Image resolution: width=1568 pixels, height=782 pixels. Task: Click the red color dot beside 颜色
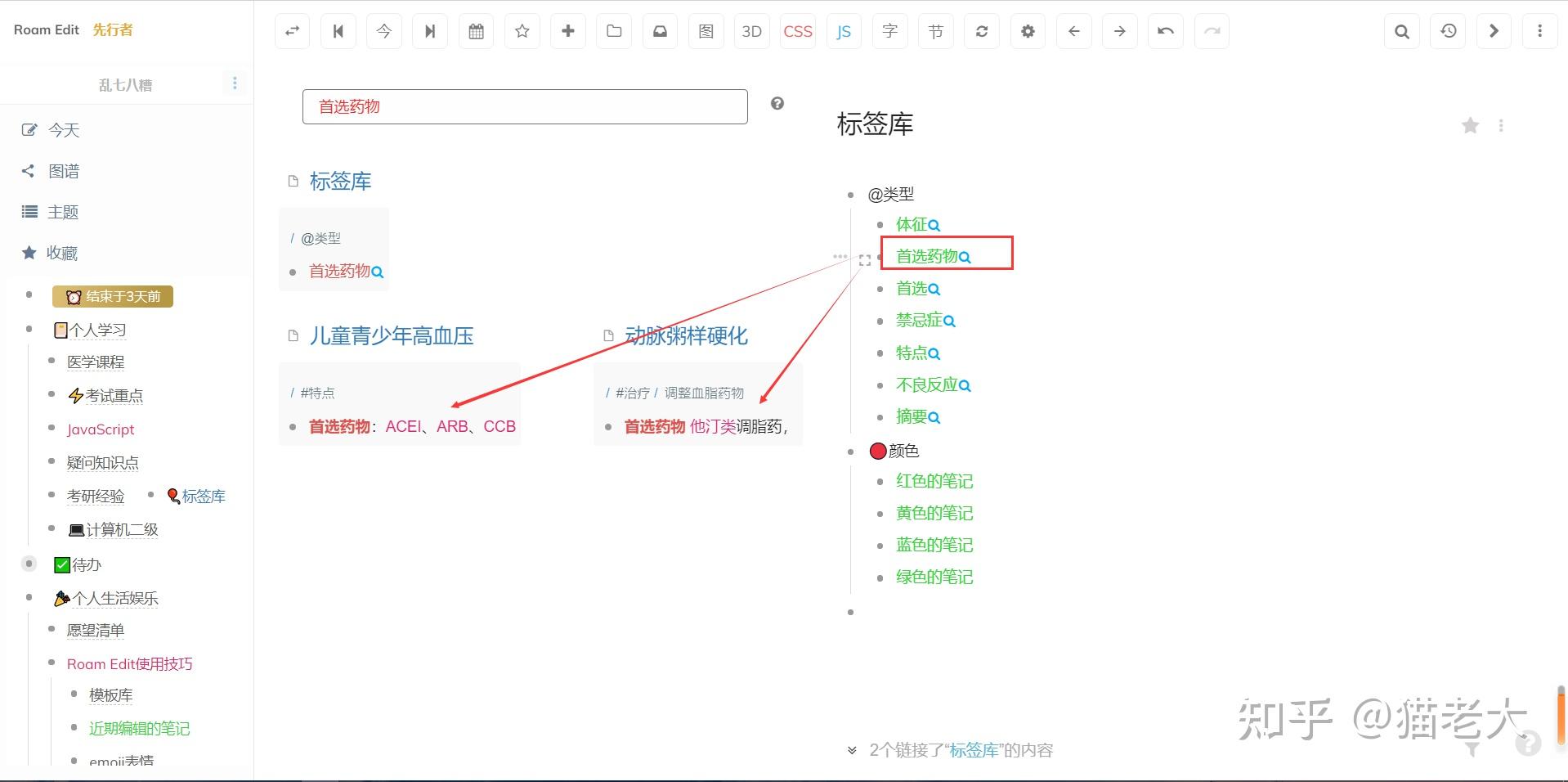(x=877, y=451)
